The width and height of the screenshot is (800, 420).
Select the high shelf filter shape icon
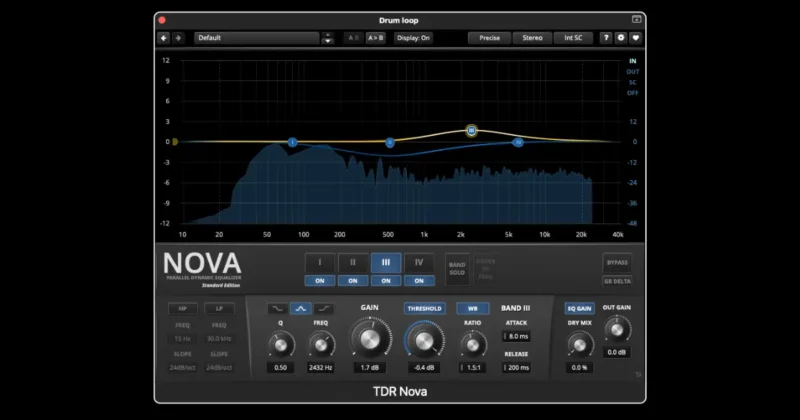(323, 308)
